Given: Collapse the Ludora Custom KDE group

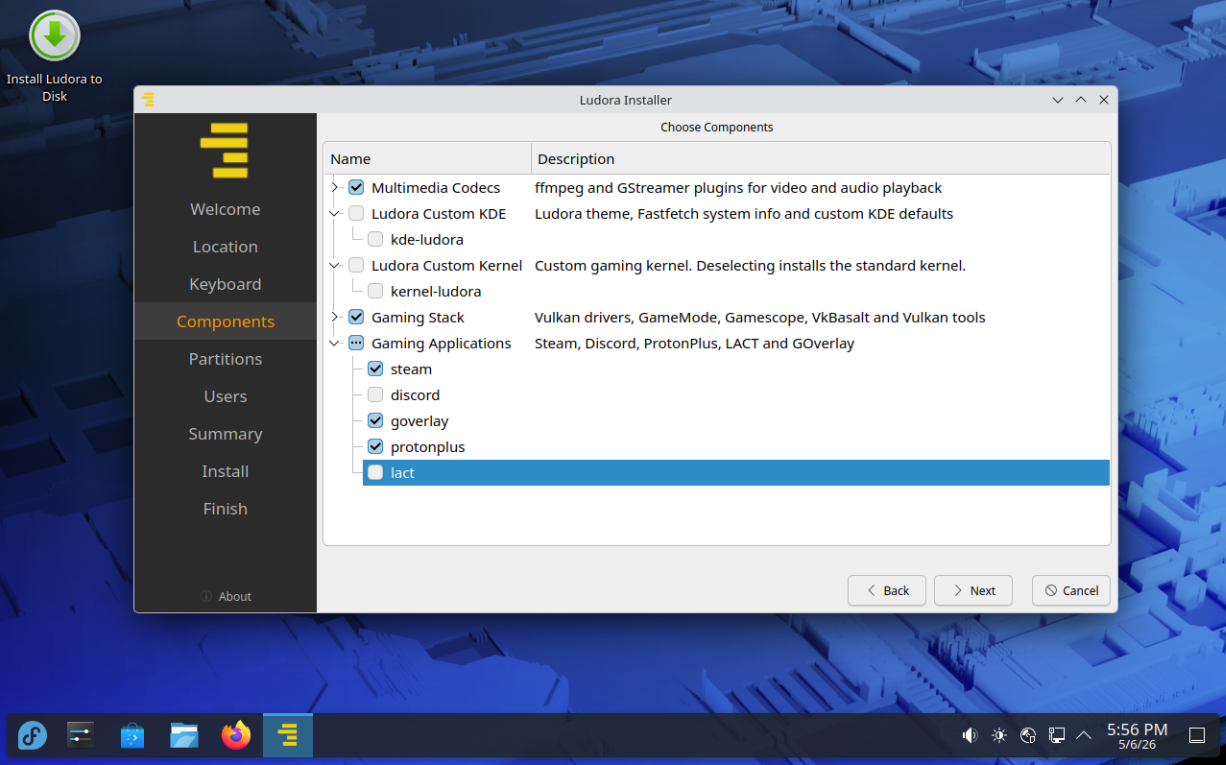Looking at the screenshot, I should 335,213.
